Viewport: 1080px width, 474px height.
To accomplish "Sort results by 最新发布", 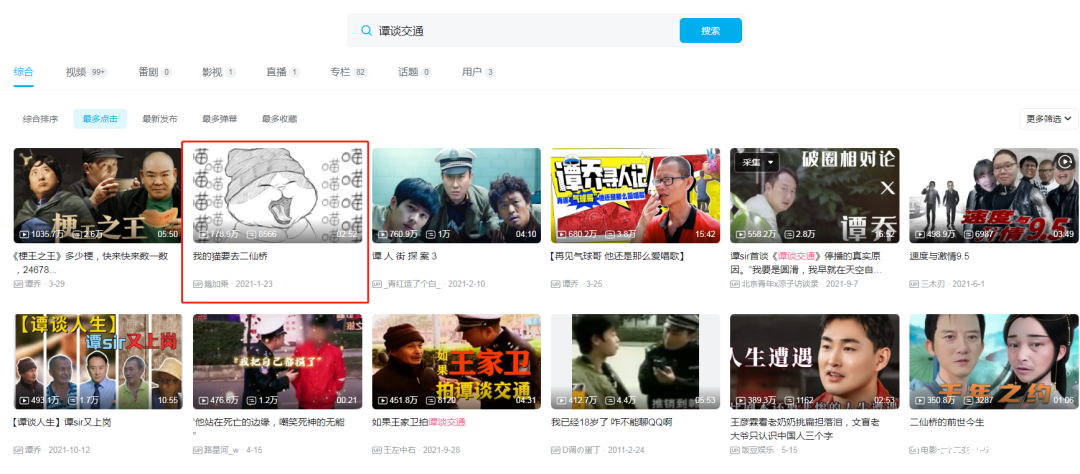I will [160, 119].
